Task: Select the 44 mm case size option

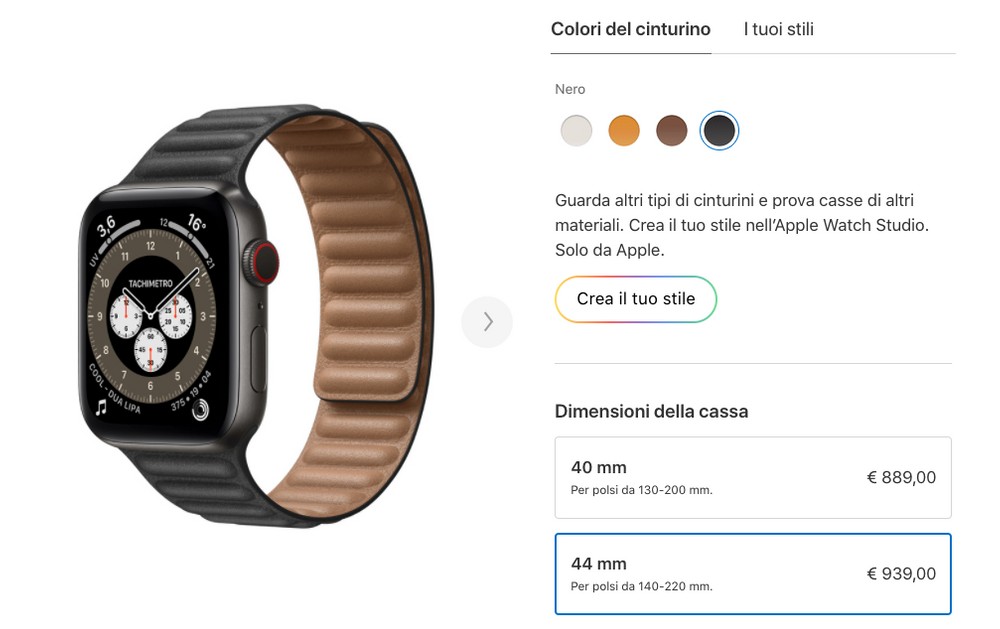Action: pyautogui.click(x=753, y=574)
